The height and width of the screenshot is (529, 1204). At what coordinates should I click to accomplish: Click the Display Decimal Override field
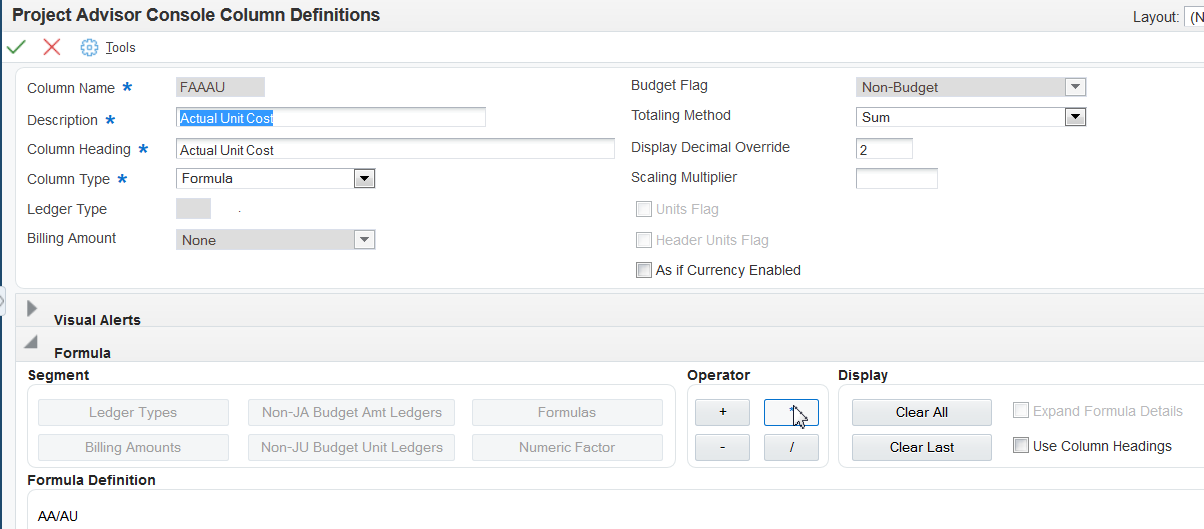pos(884,149)
